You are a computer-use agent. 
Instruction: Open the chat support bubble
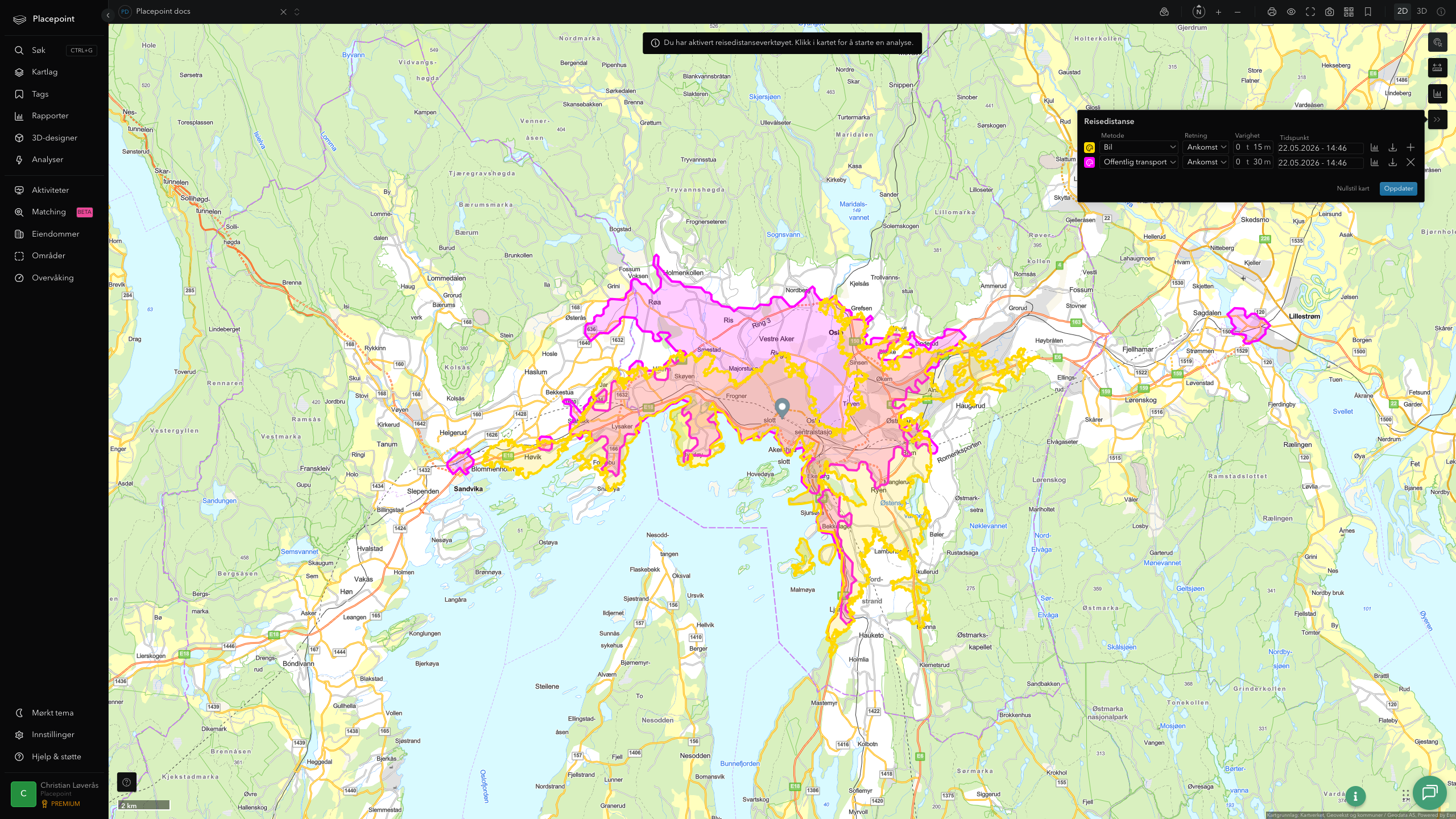point(1430,793)
